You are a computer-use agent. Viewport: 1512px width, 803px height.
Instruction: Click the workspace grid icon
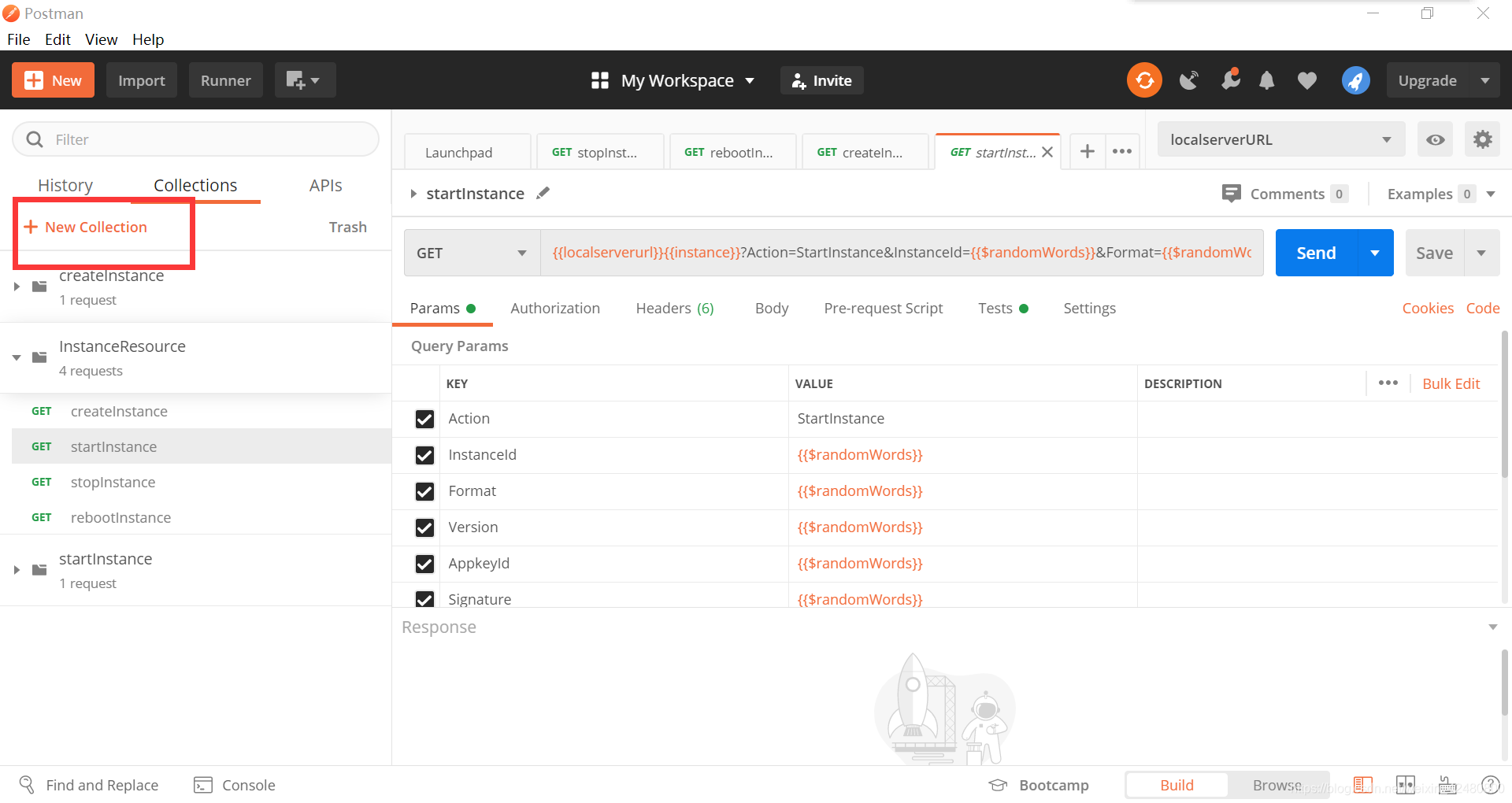click(600, 80)
